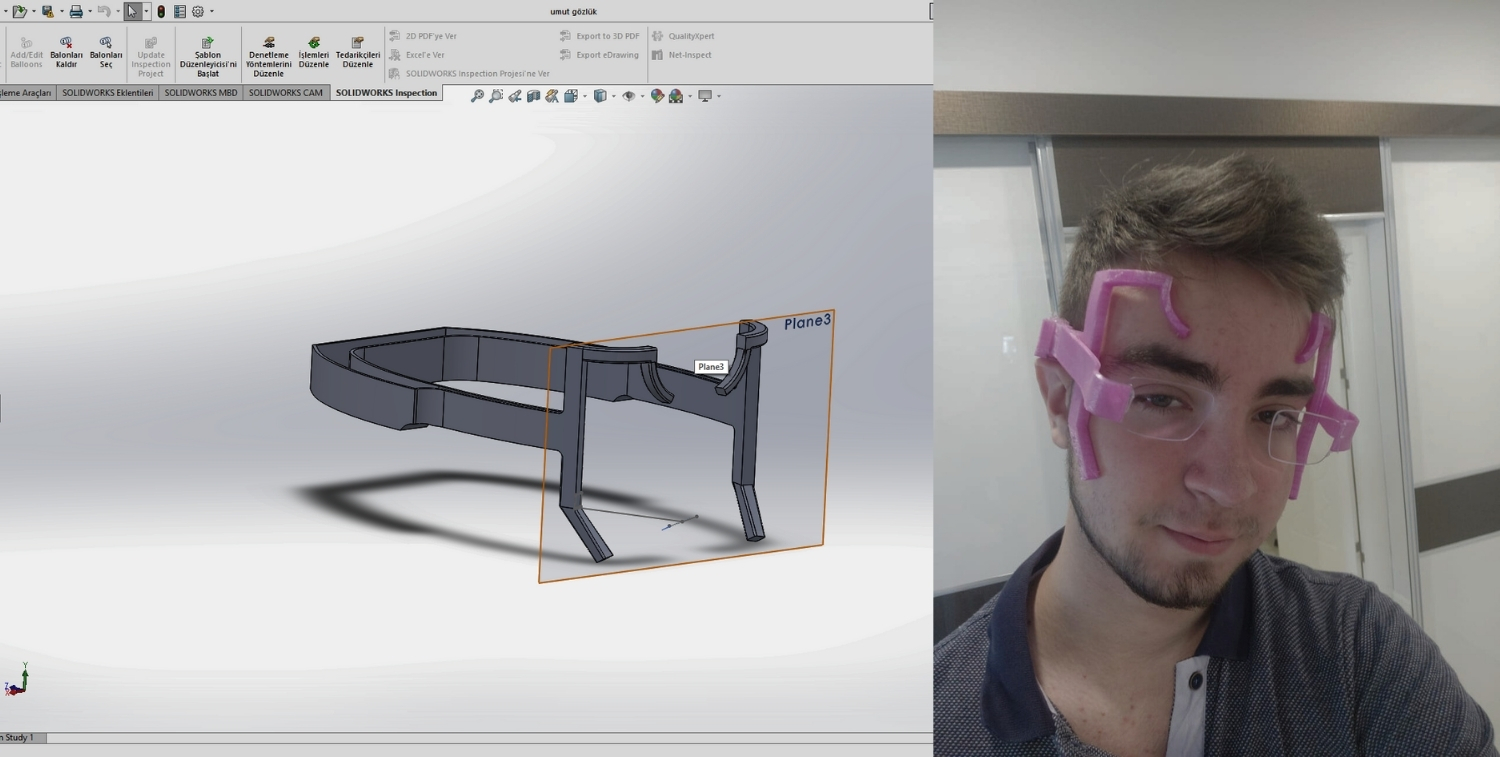Click the Rebuild traffic light icon
1500x757 pixels.
pyautogui.click(x=161, y=12)
